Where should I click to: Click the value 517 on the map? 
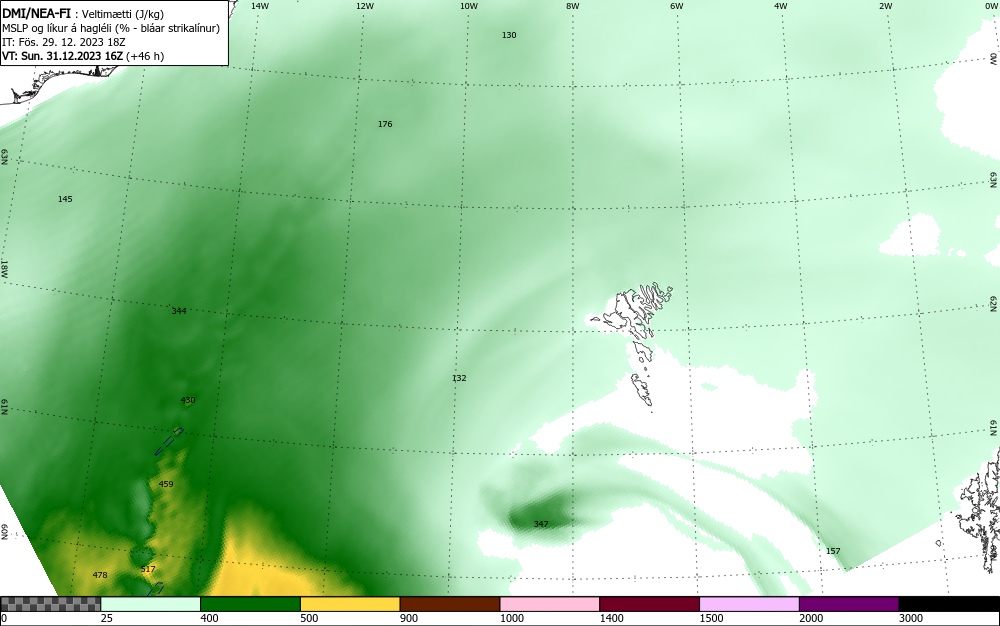tap(148, 569)
